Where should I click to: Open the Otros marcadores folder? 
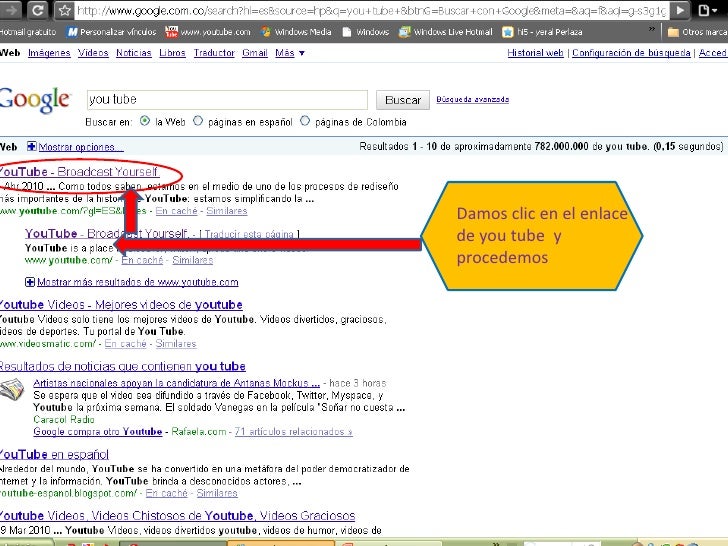pos(697,32)
